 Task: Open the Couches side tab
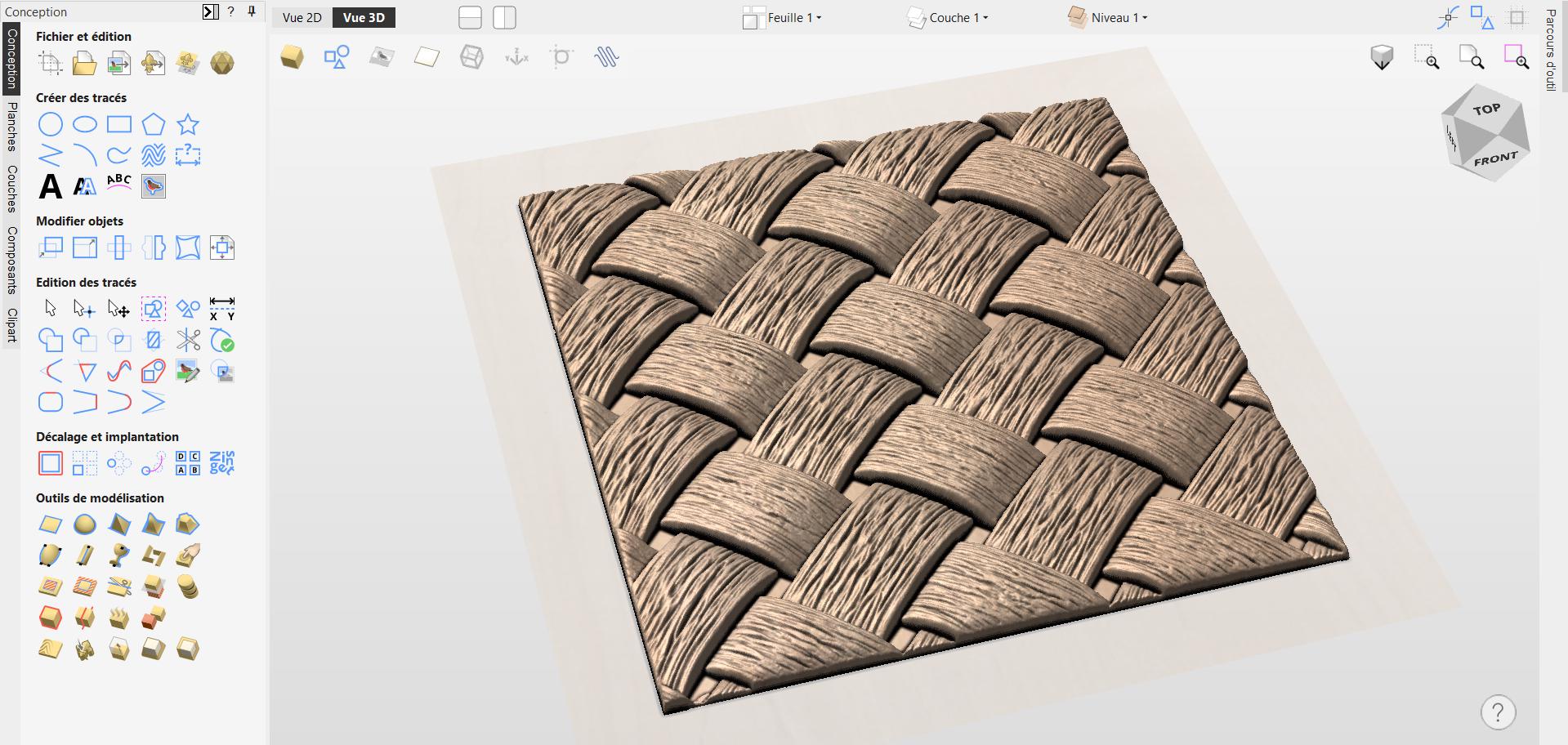click(x=11, y=189)
